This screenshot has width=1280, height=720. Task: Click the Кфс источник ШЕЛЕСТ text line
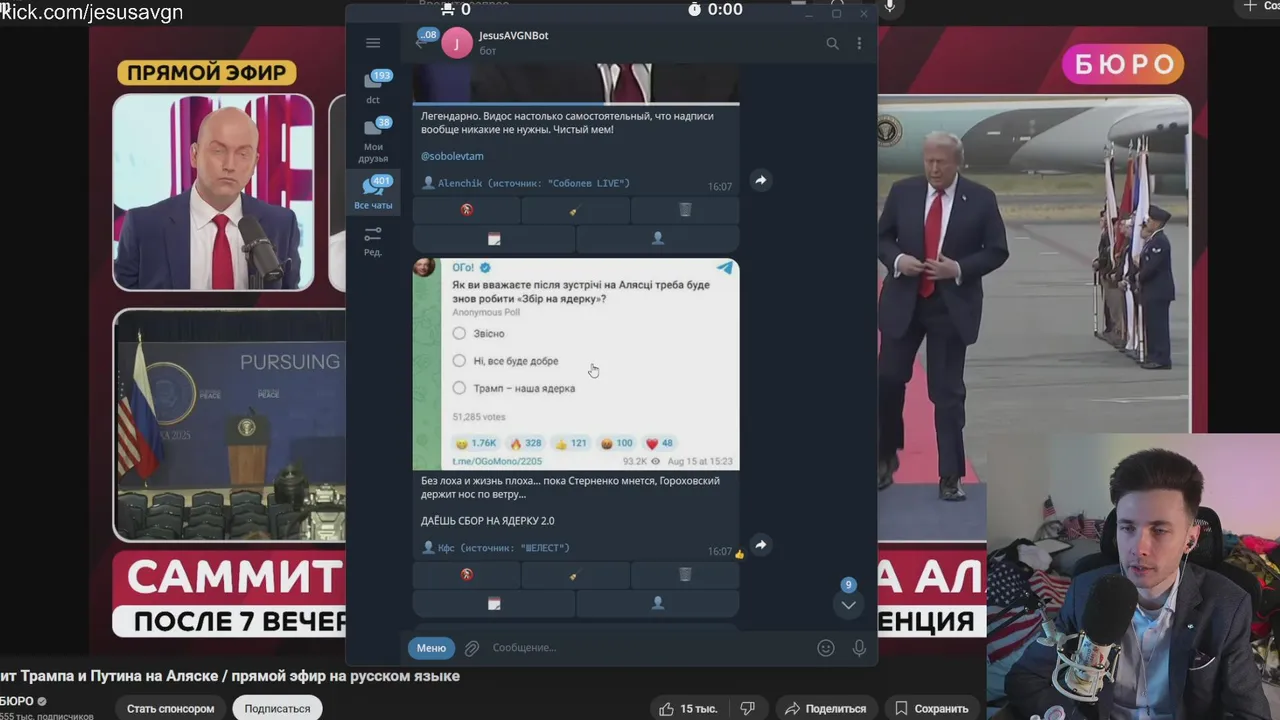[496, 548]
